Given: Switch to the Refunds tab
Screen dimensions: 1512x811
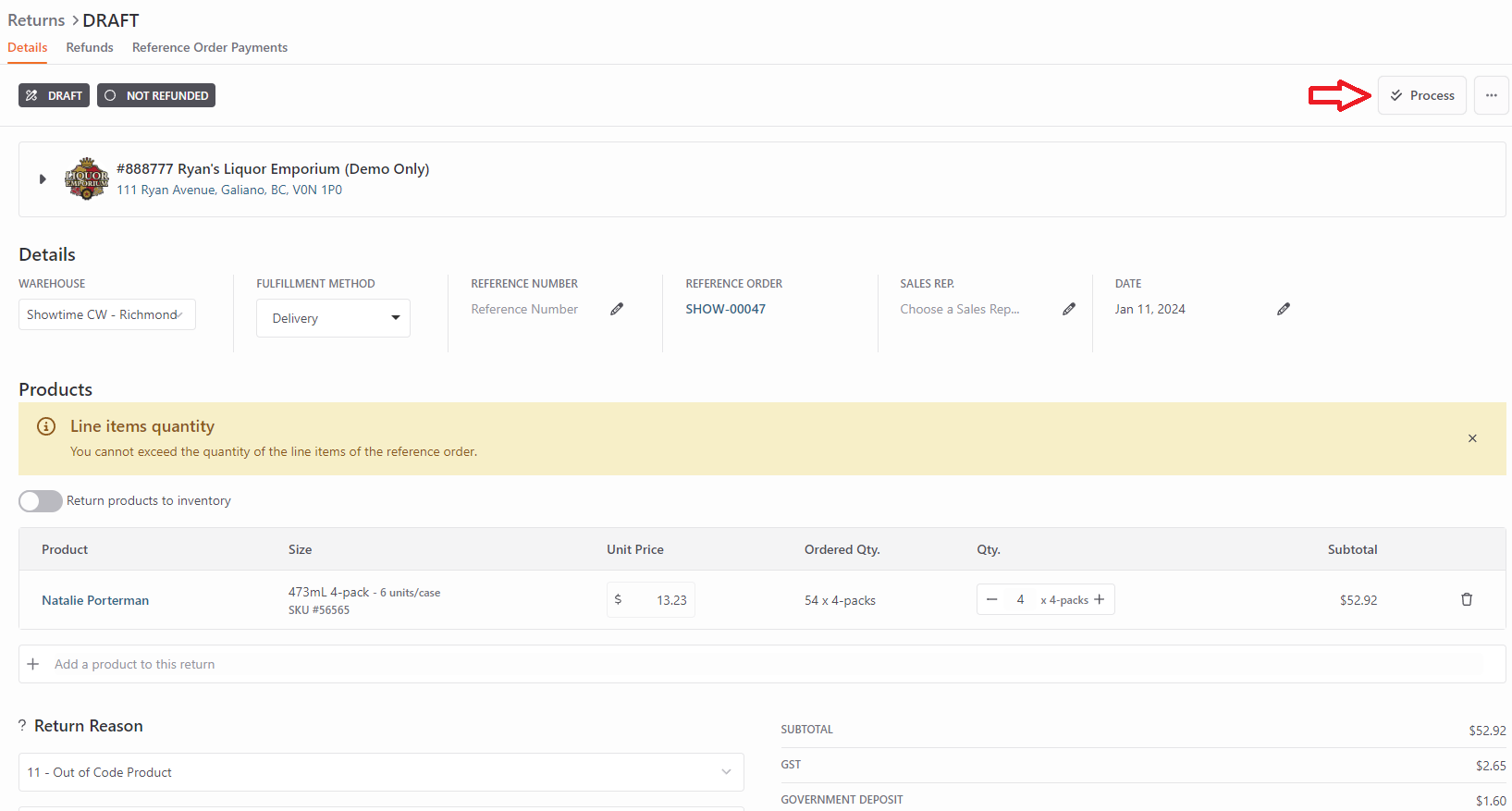Looking at the screenshot, I should 90,47.
